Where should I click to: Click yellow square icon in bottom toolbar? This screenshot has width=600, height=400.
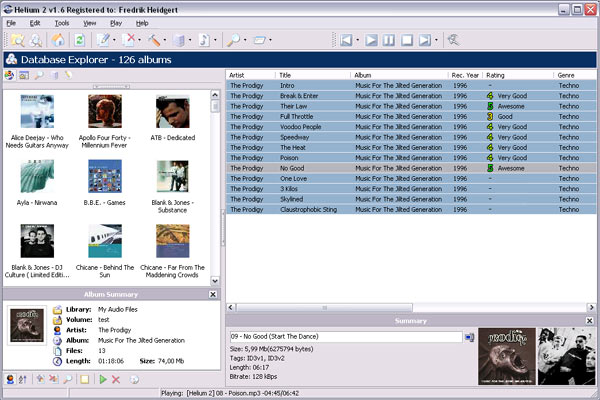tap(84, 379)
